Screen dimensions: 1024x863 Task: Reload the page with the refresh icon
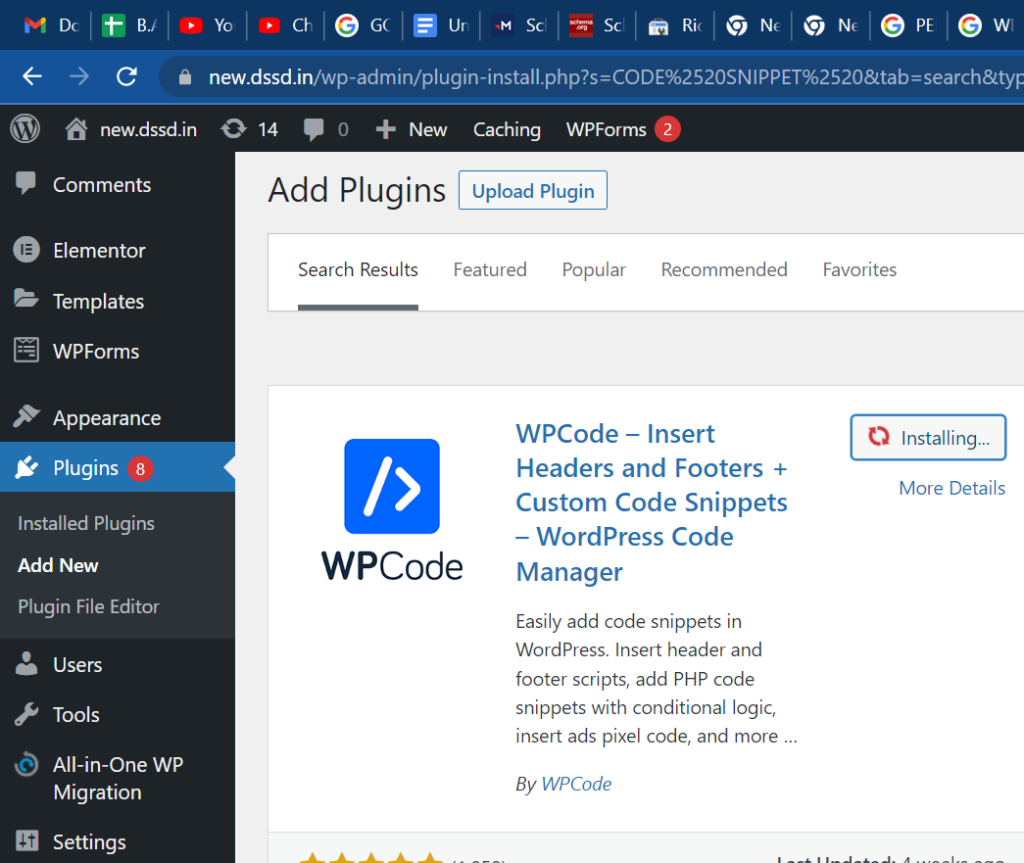coord(127,77)
